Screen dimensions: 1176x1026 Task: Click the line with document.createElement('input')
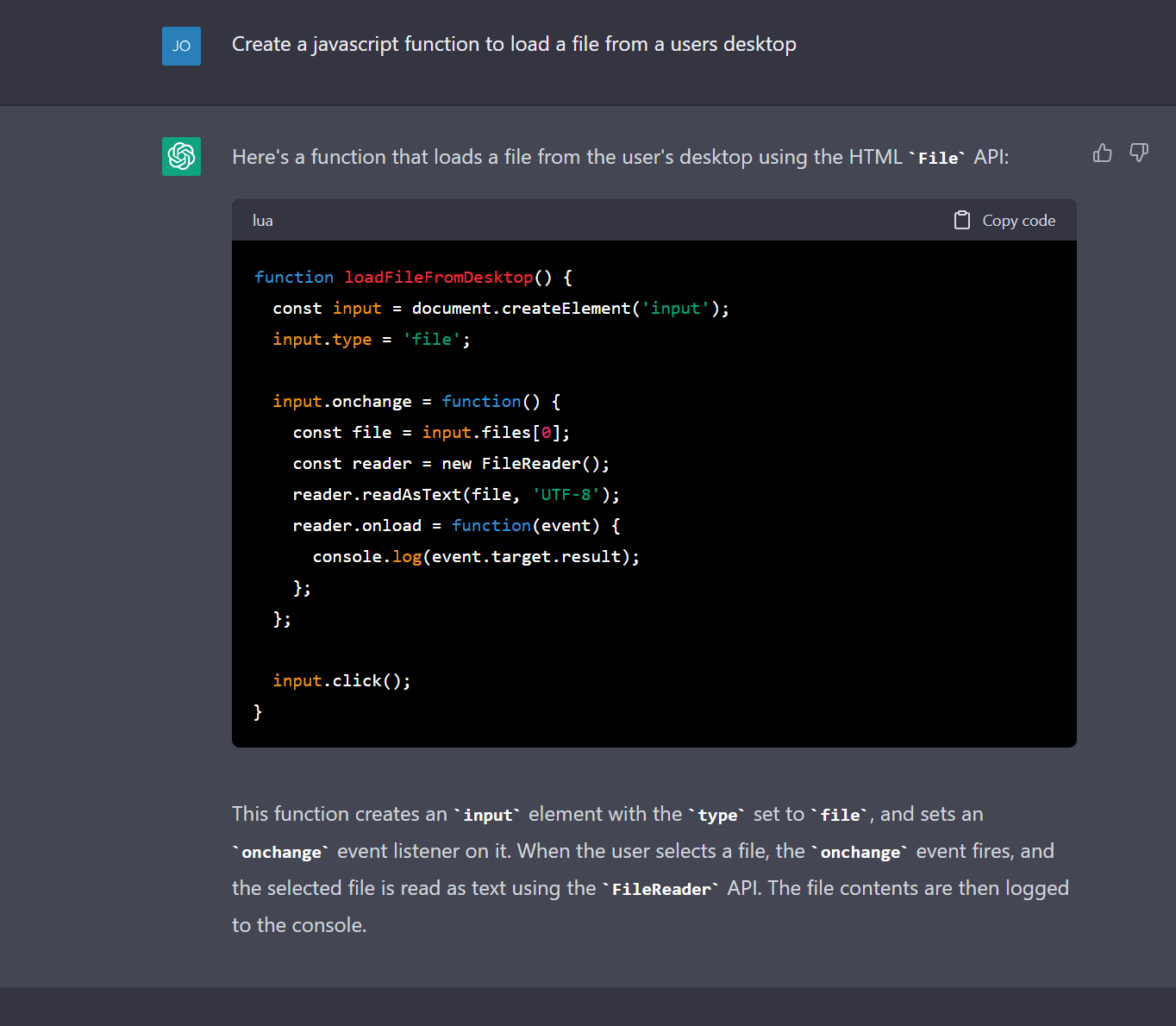point(501,308)
